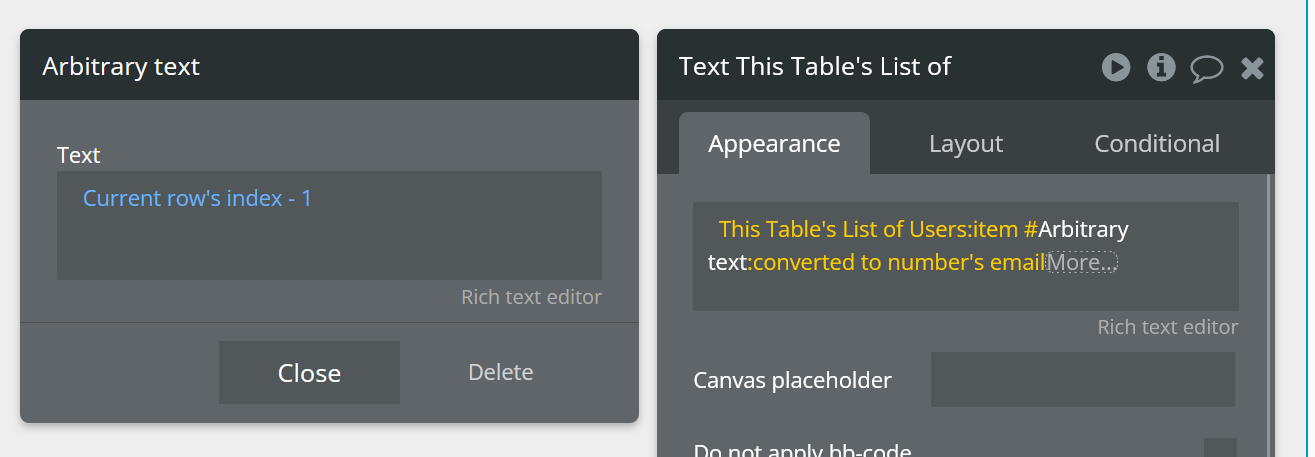Close the Text property editor panel
This screenshot has width=1315, height=457.
pyautogui.click(x=1252, y=68)
